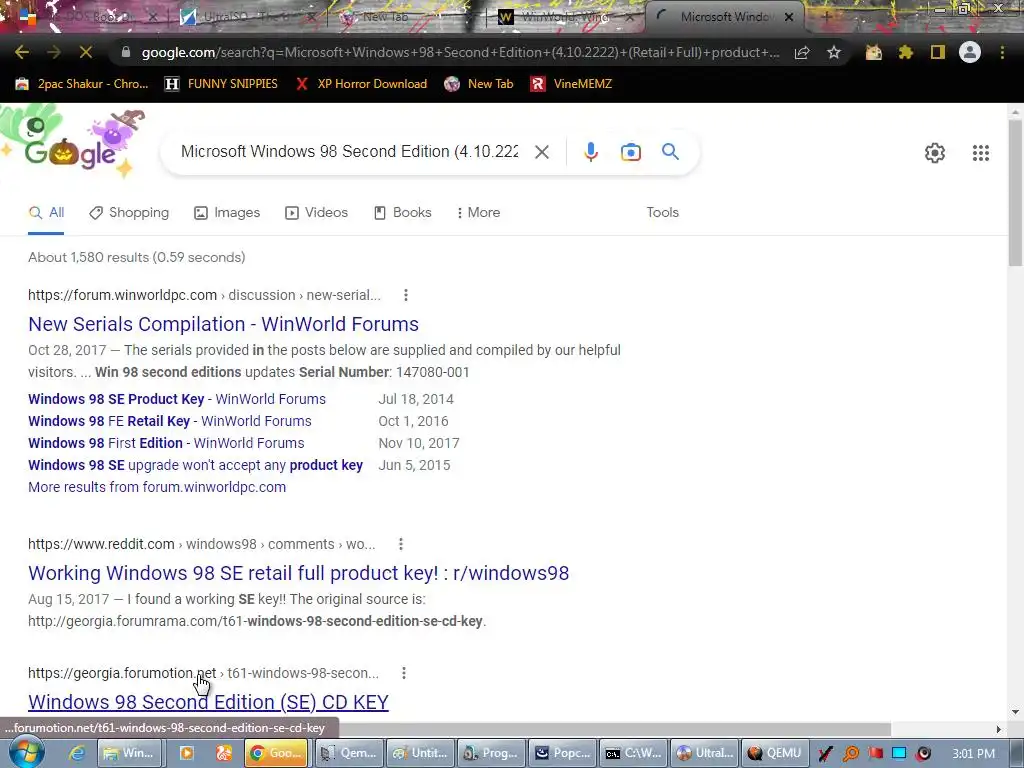1024x768 pixels.
Task: Switch to the UltraISO taskbar window
Action: pos(705,753)
